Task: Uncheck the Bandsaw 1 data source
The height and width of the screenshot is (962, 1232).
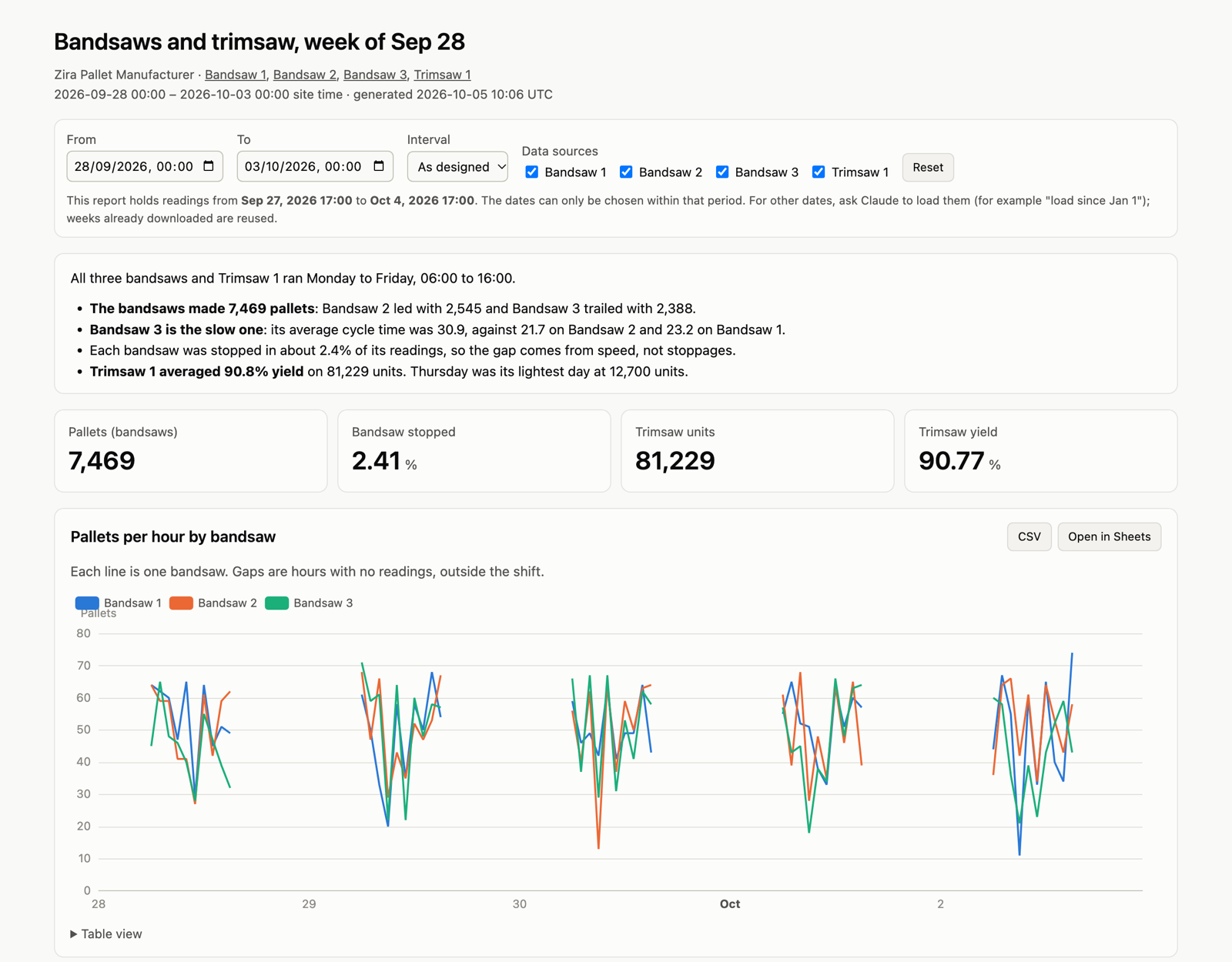Action: (532, 172)
